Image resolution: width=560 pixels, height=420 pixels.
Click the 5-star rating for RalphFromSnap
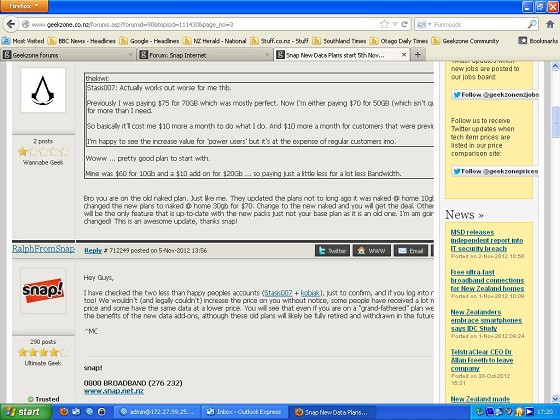43,352
